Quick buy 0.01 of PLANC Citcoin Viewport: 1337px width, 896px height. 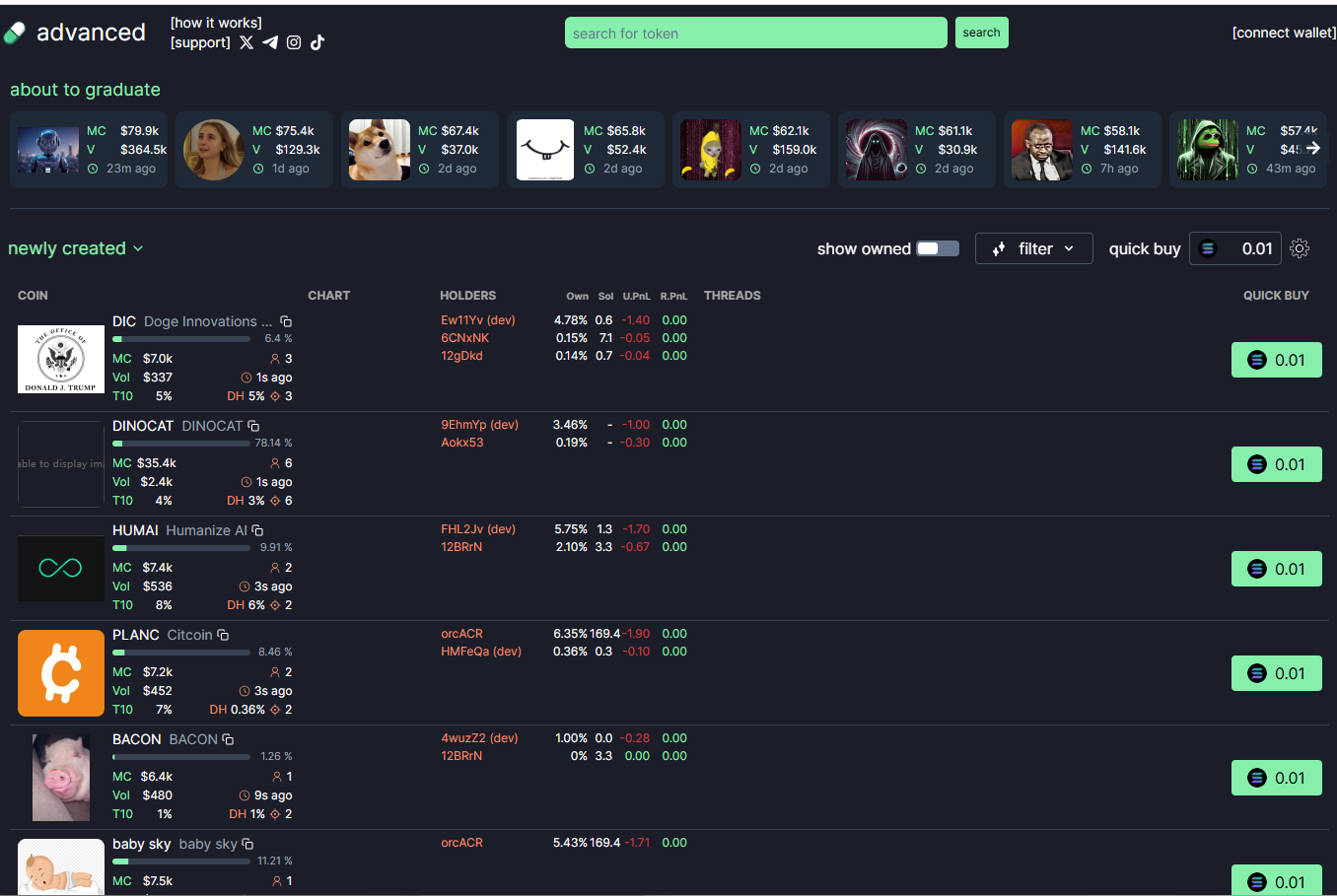coord(1276,673)
